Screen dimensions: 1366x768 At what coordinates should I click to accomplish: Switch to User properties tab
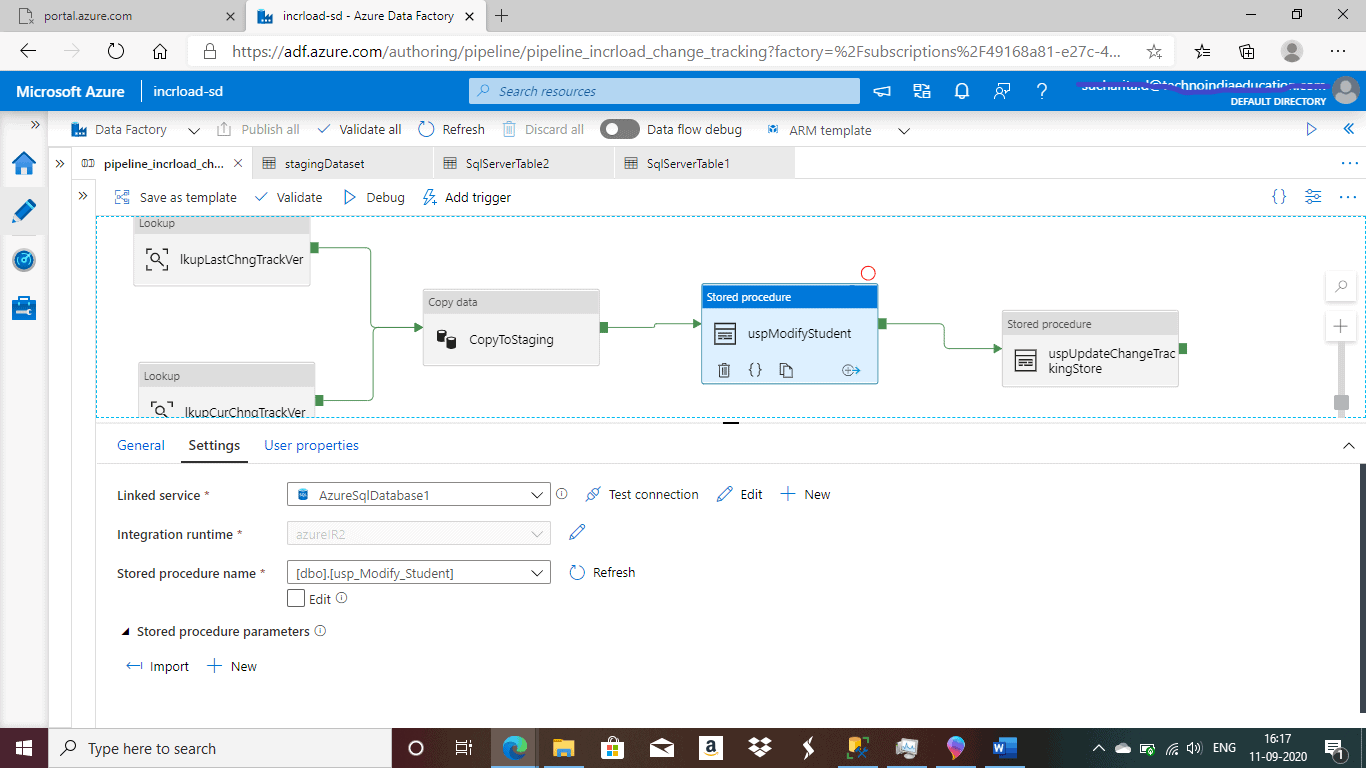point(311,445)
